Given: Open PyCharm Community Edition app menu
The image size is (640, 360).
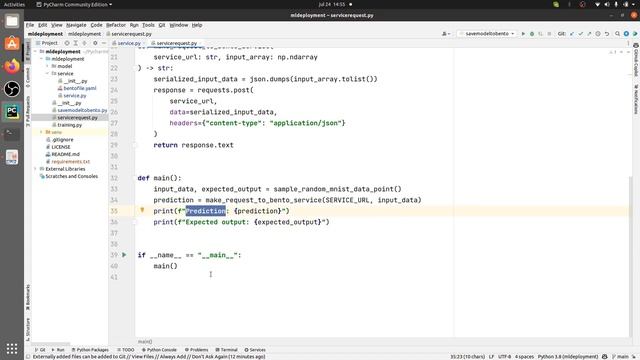Looking at the screenshot, I should [74, 4].
